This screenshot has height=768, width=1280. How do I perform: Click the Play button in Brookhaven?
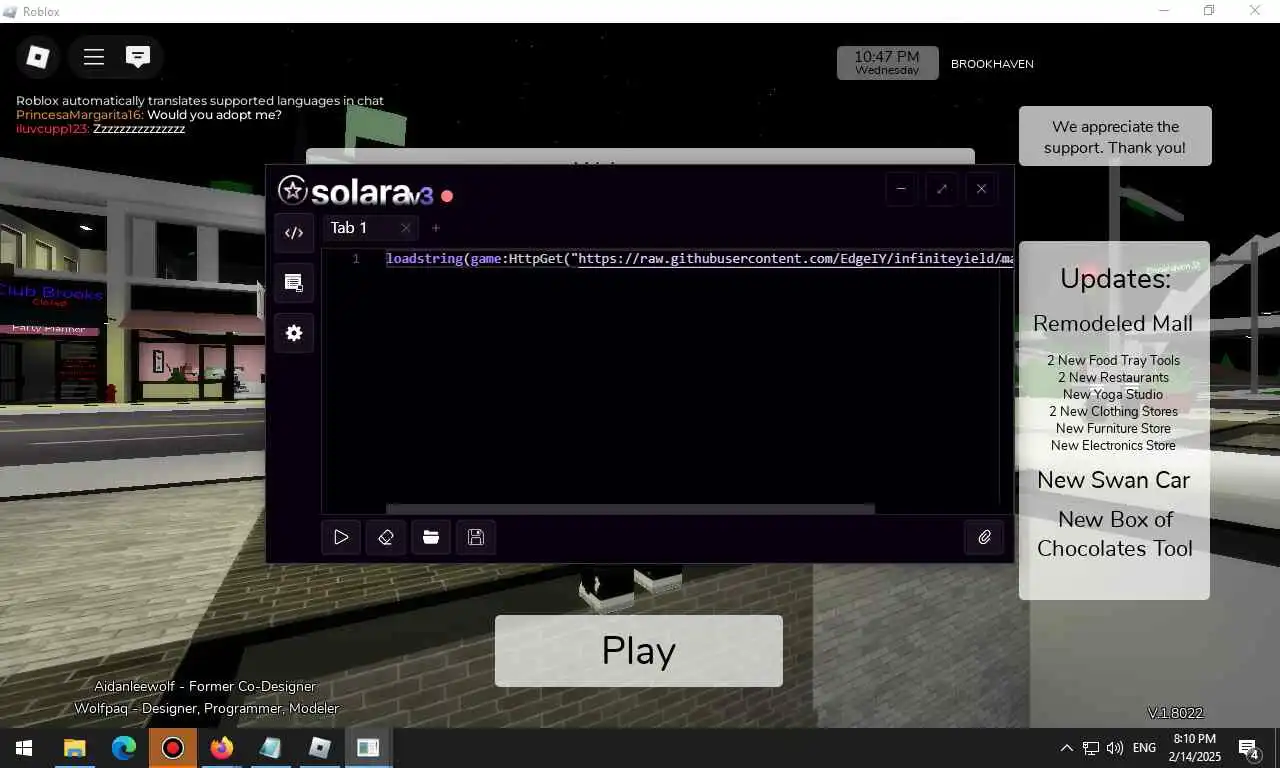[638, 651]
